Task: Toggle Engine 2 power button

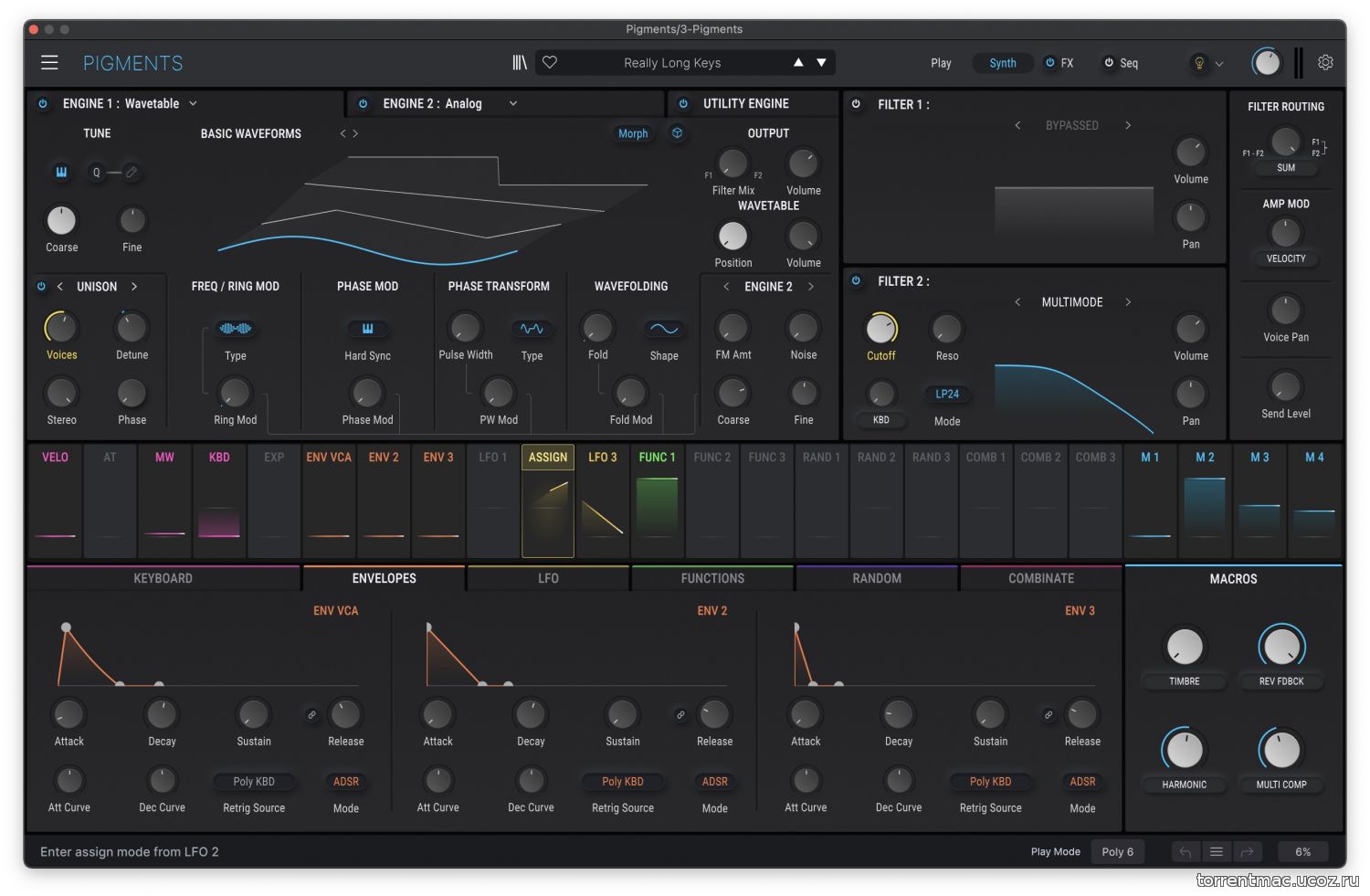Action: click(x=364, y=104)
